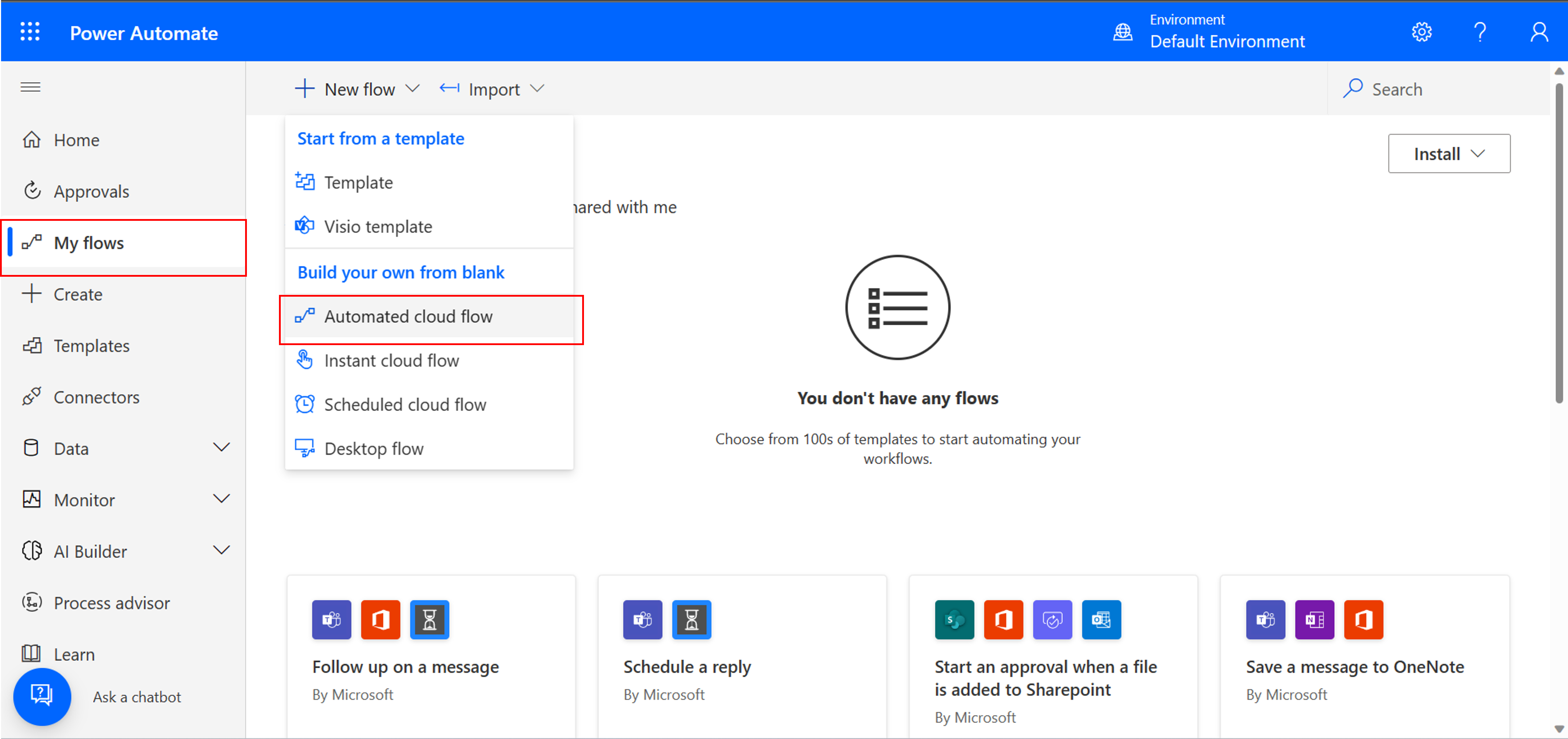Open the New flow dropdown

pos(357,89)
